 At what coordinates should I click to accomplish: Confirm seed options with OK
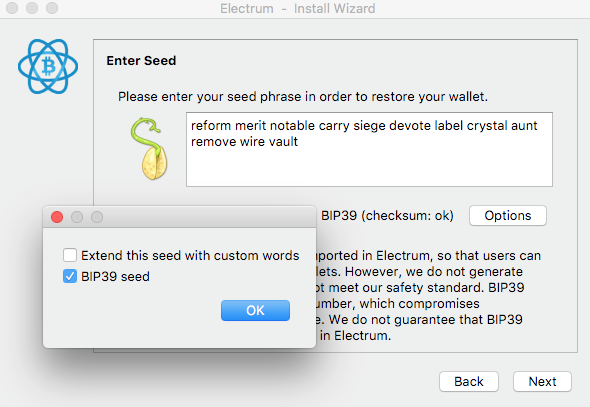255,310
